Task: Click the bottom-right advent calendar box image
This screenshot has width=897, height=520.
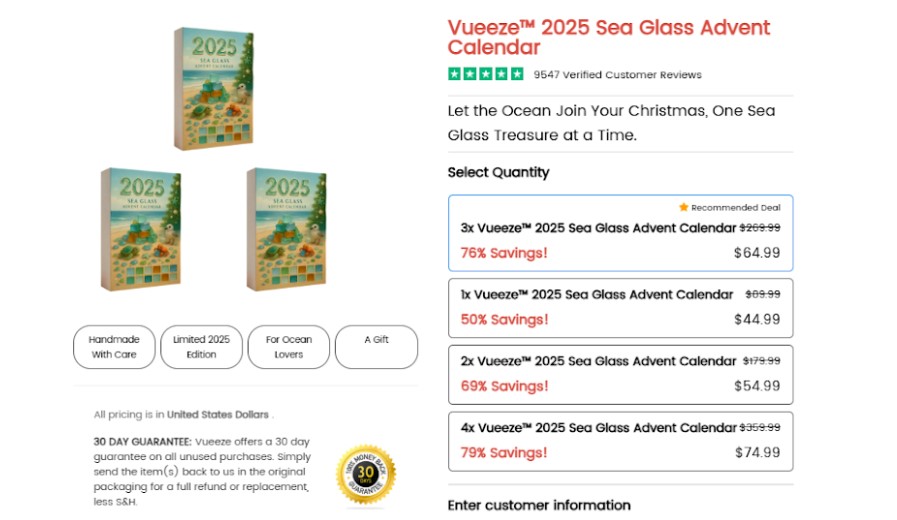Action: pos(286,229)
